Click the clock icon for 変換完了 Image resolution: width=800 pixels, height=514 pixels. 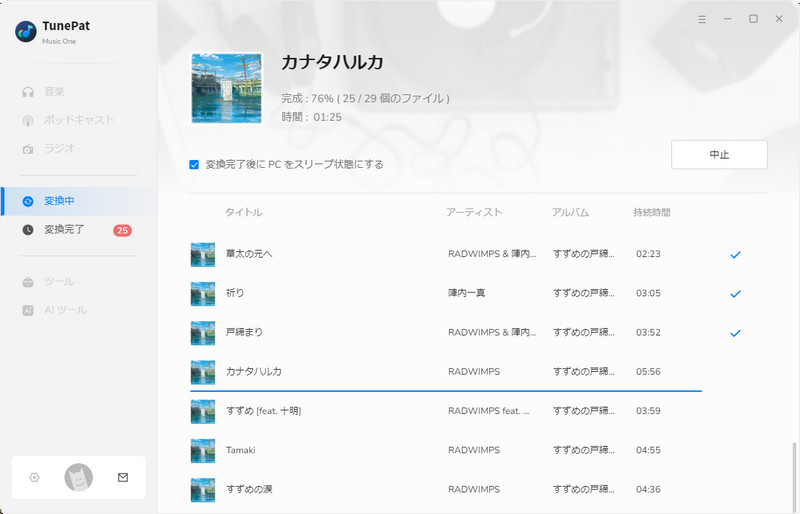point(28,230)
